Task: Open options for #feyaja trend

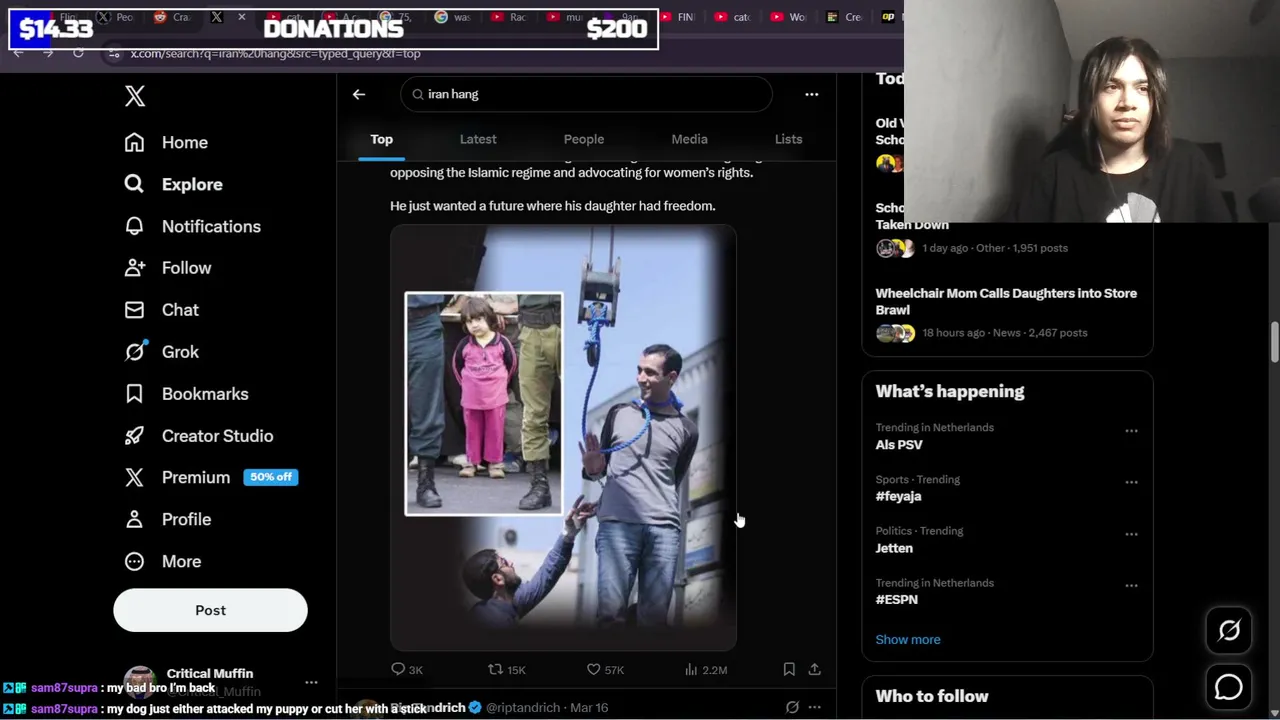Action: pos(1131,482)
